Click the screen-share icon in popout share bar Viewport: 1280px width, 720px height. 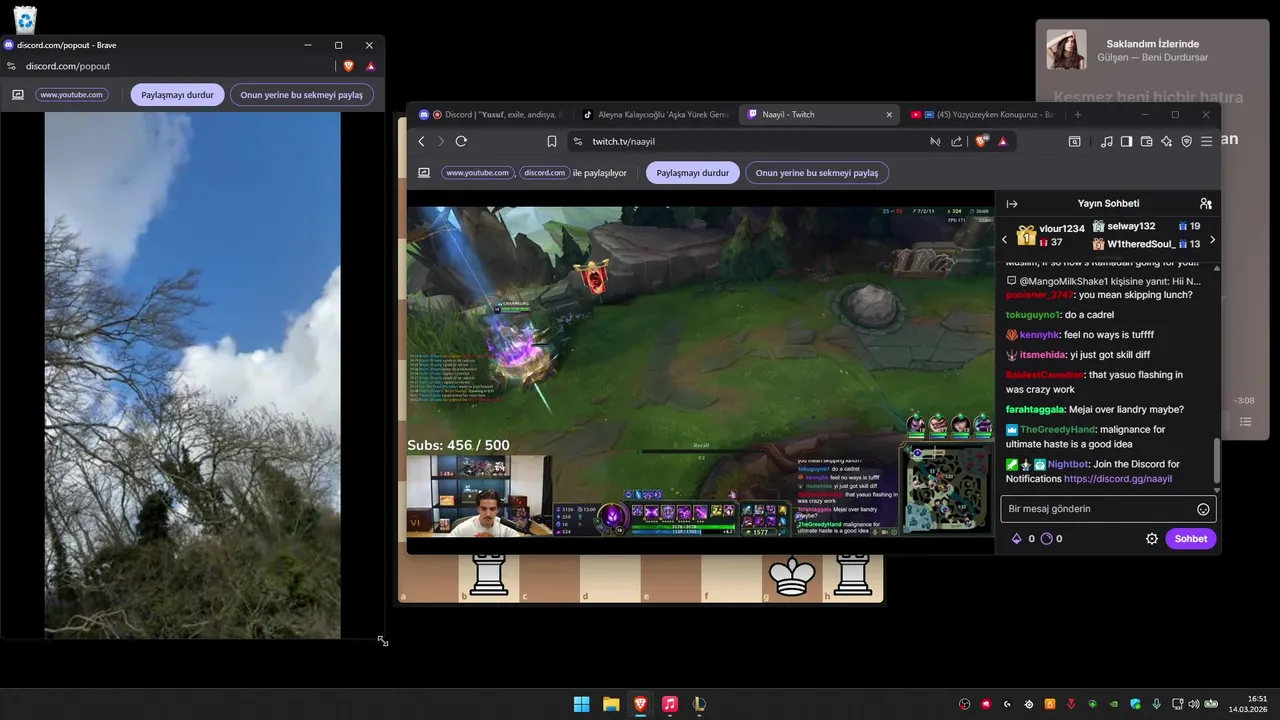coord(18,95)
